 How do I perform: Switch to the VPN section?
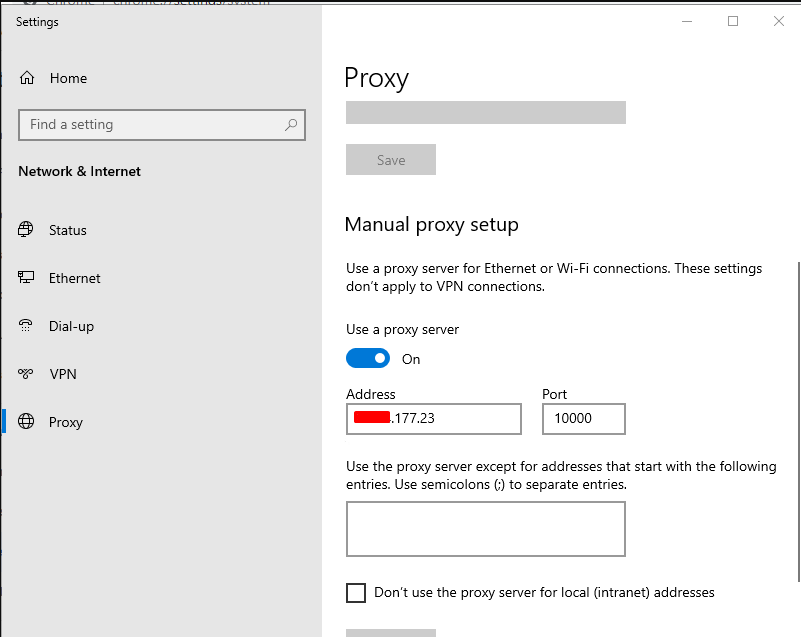63,374
